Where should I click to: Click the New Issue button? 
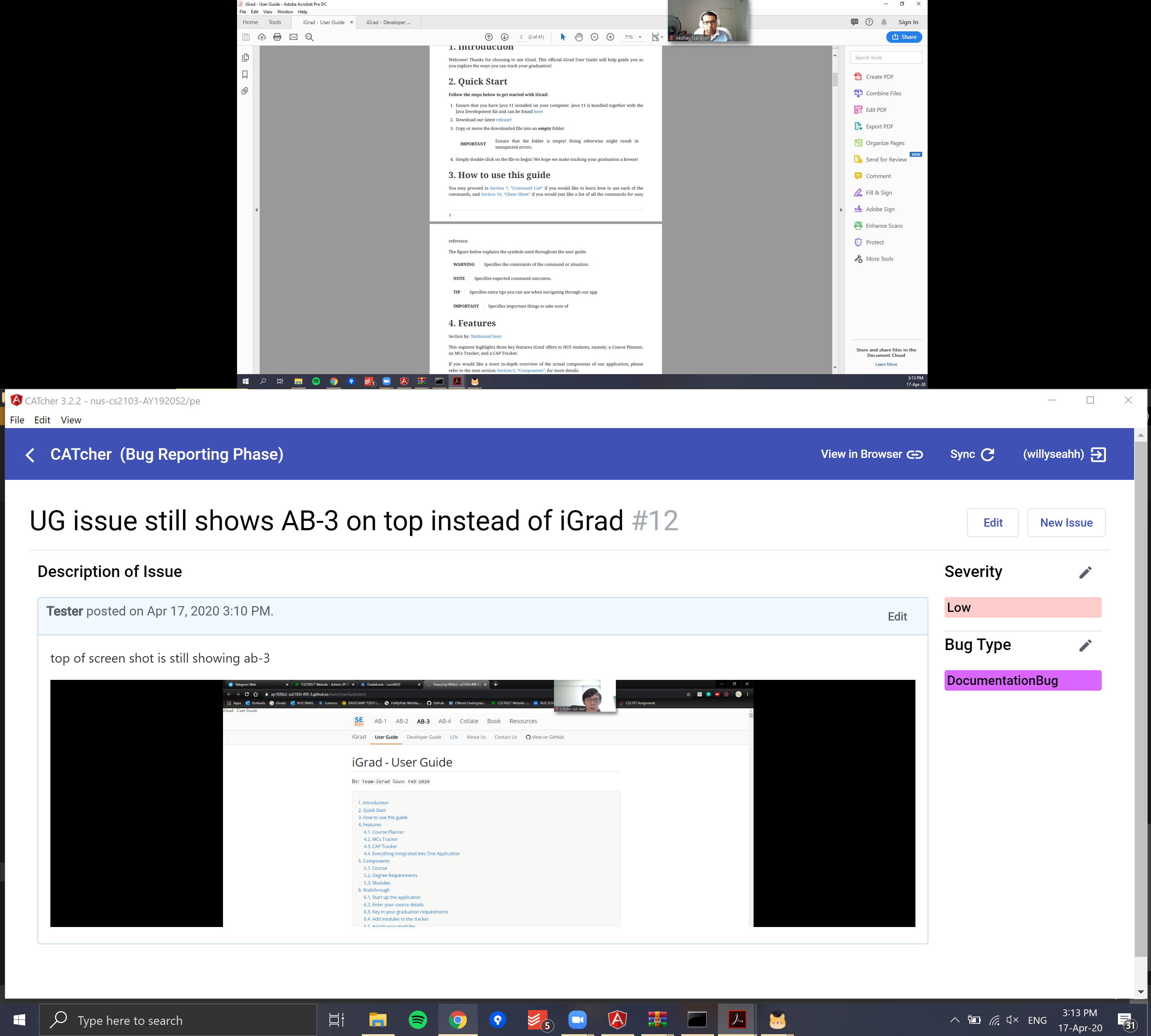1066,523
